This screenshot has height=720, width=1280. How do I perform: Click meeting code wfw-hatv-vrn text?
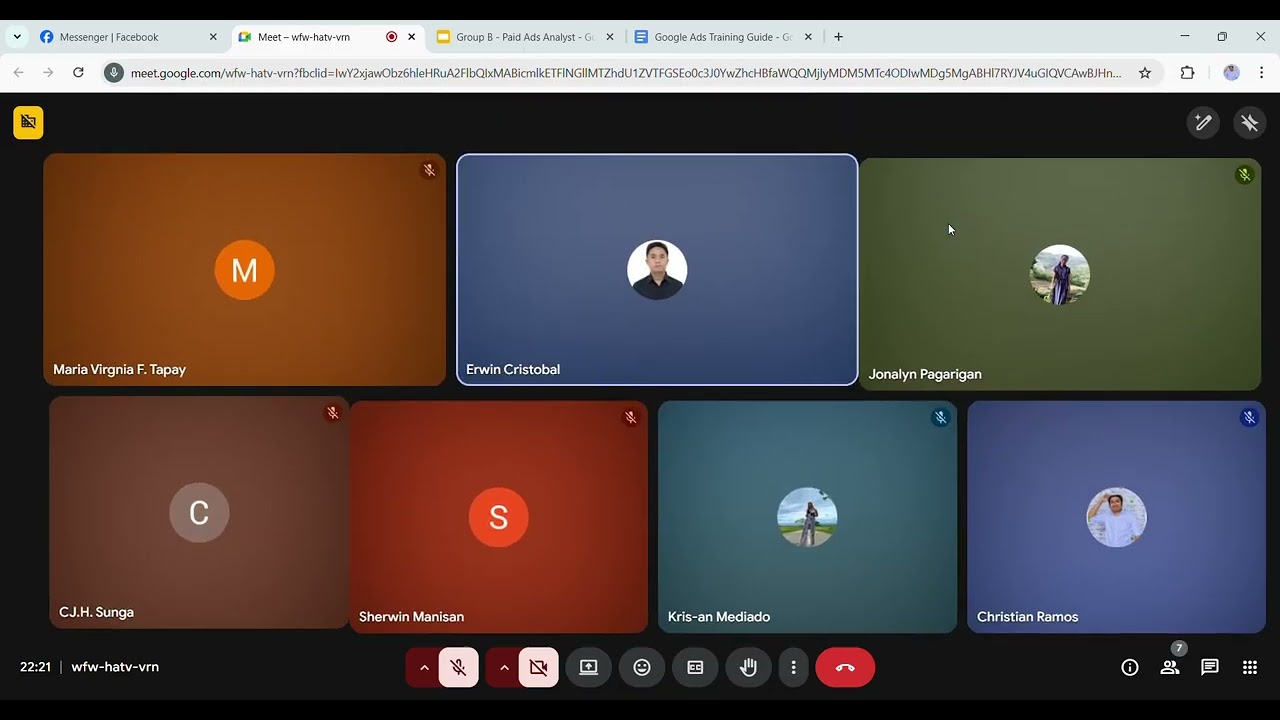(x=115, y=667)
